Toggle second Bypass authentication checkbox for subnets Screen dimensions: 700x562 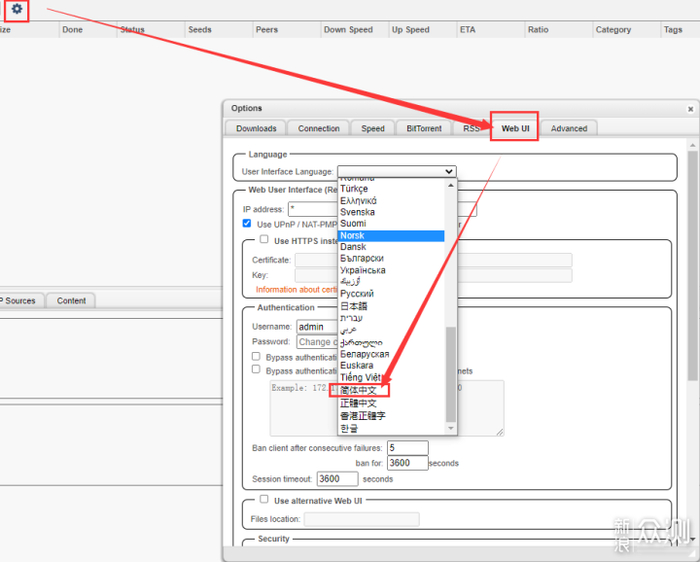256,369
